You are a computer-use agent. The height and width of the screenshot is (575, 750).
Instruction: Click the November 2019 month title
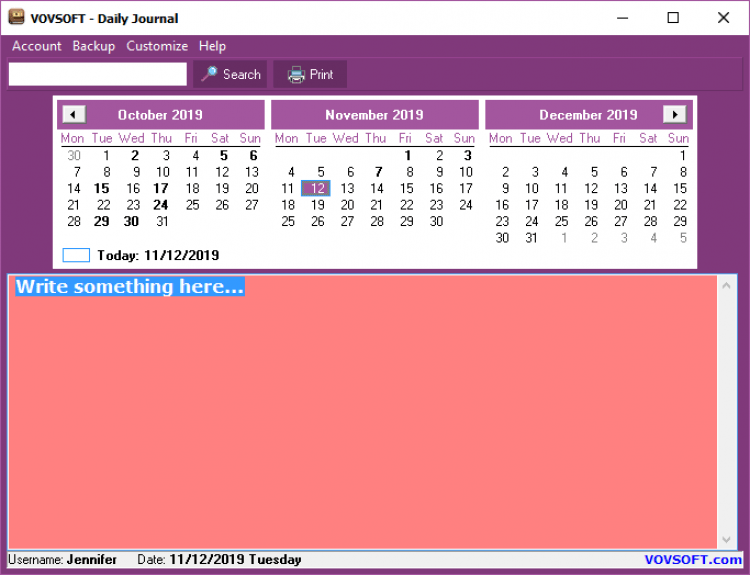(374, 115)
